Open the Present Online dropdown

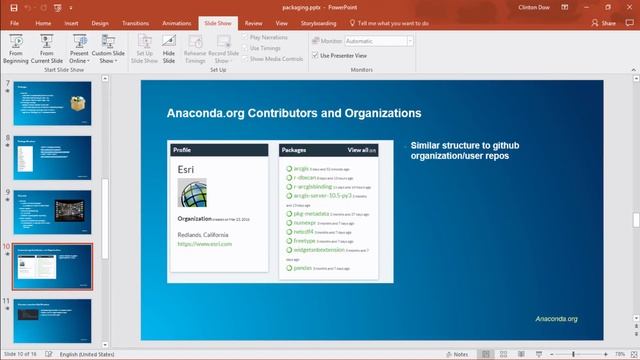pyautogui.click(x=79, y=49)
